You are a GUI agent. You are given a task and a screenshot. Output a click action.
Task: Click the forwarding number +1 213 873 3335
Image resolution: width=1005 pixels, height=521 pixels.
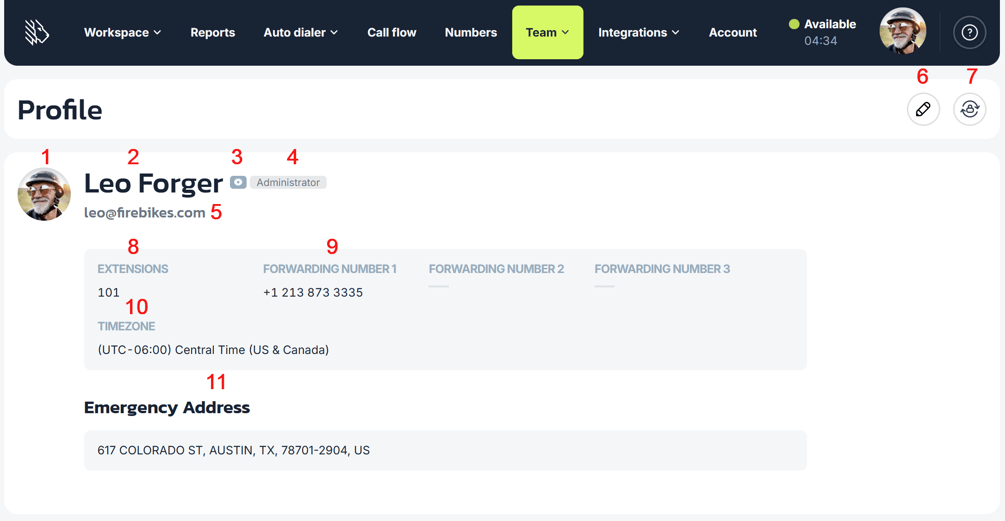click(x=313, y=293)
